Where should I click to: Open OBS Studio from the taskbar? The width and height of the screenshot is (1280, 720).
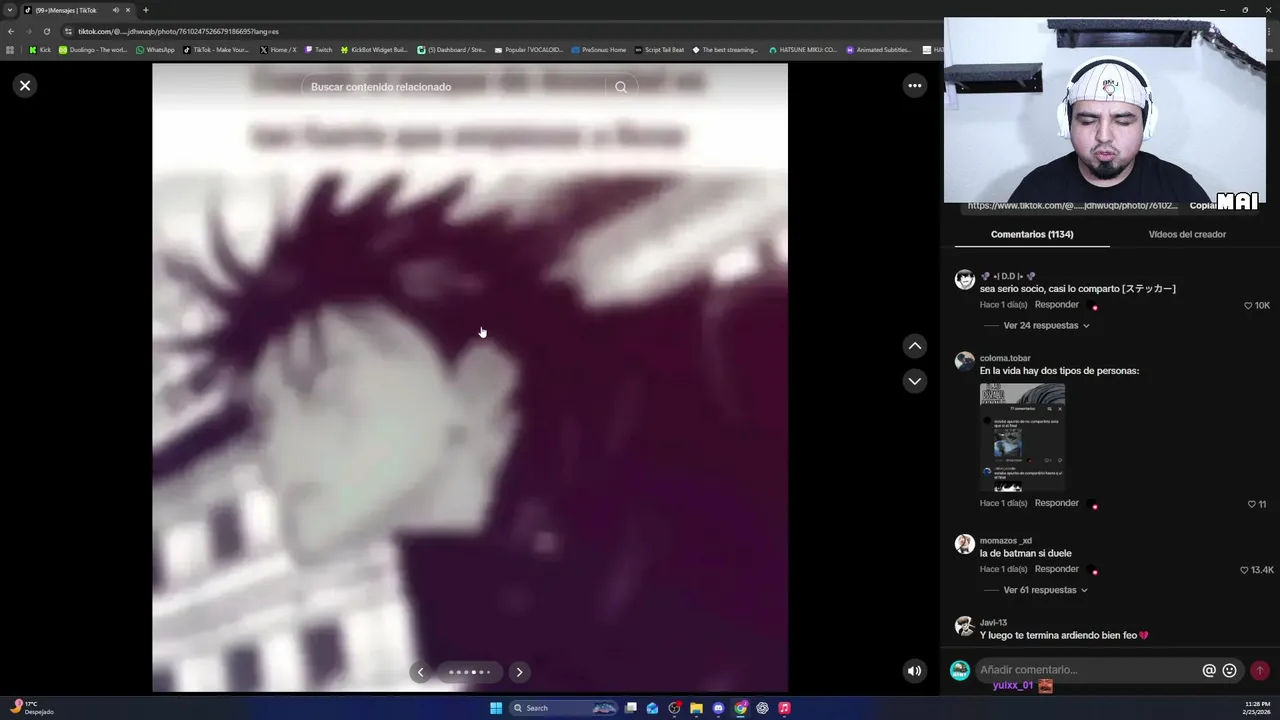coord(674,708)
